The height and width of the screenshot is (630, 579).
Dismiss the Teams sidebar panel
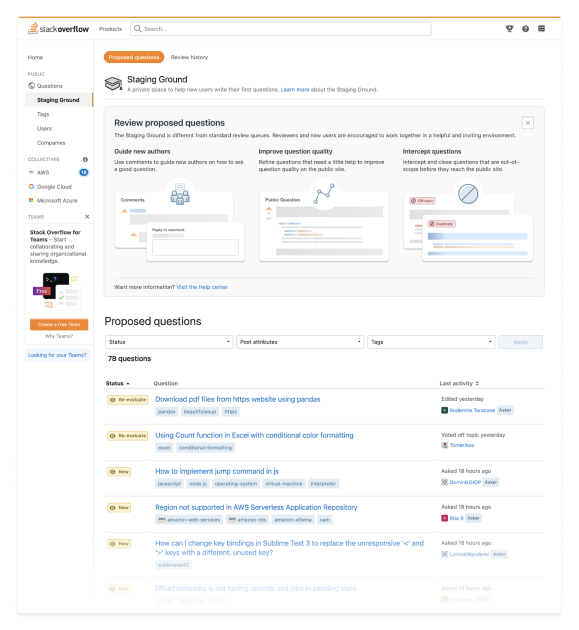[x=87, y=217]
